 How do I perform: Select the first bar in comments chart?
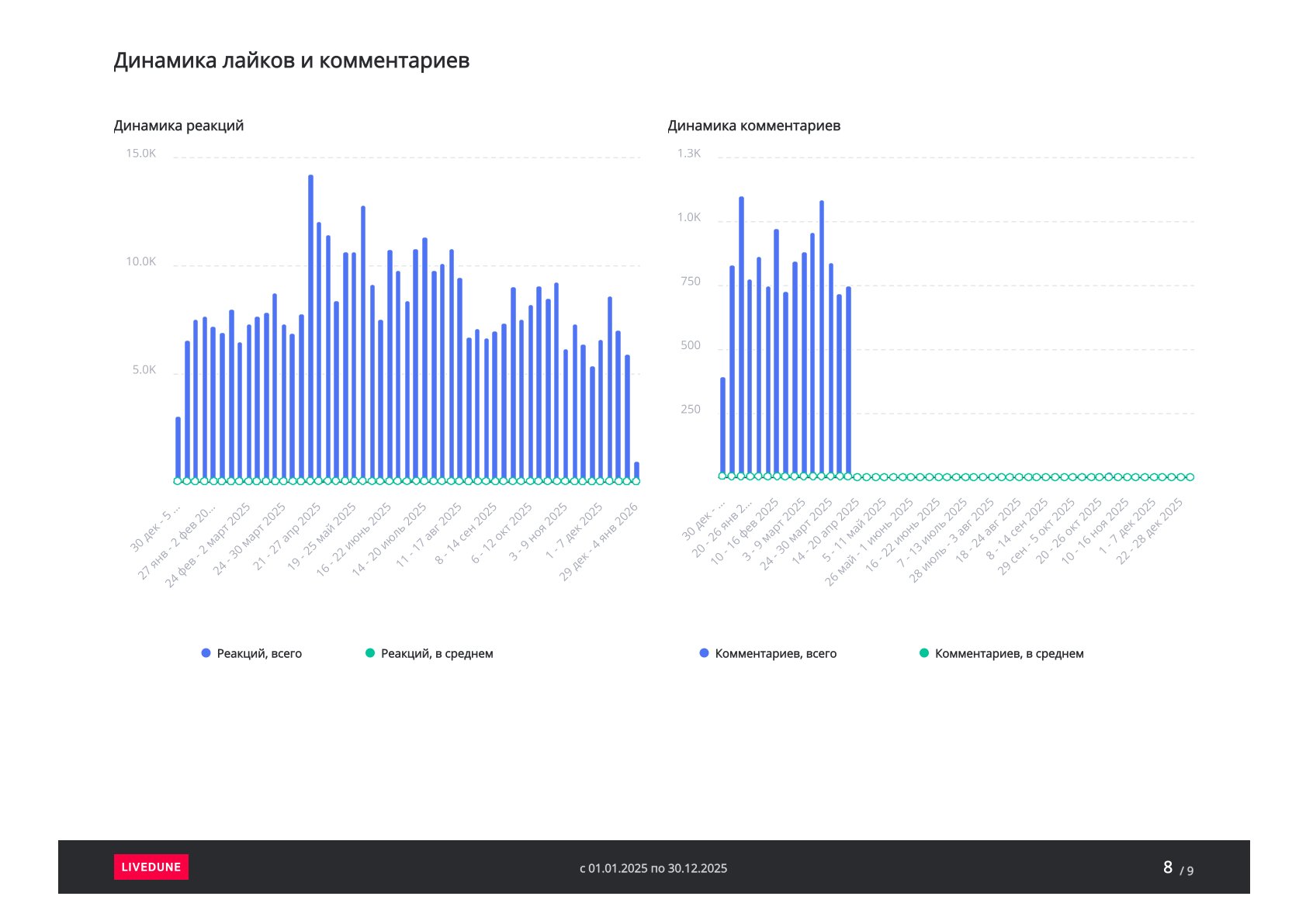pos(722,427)
